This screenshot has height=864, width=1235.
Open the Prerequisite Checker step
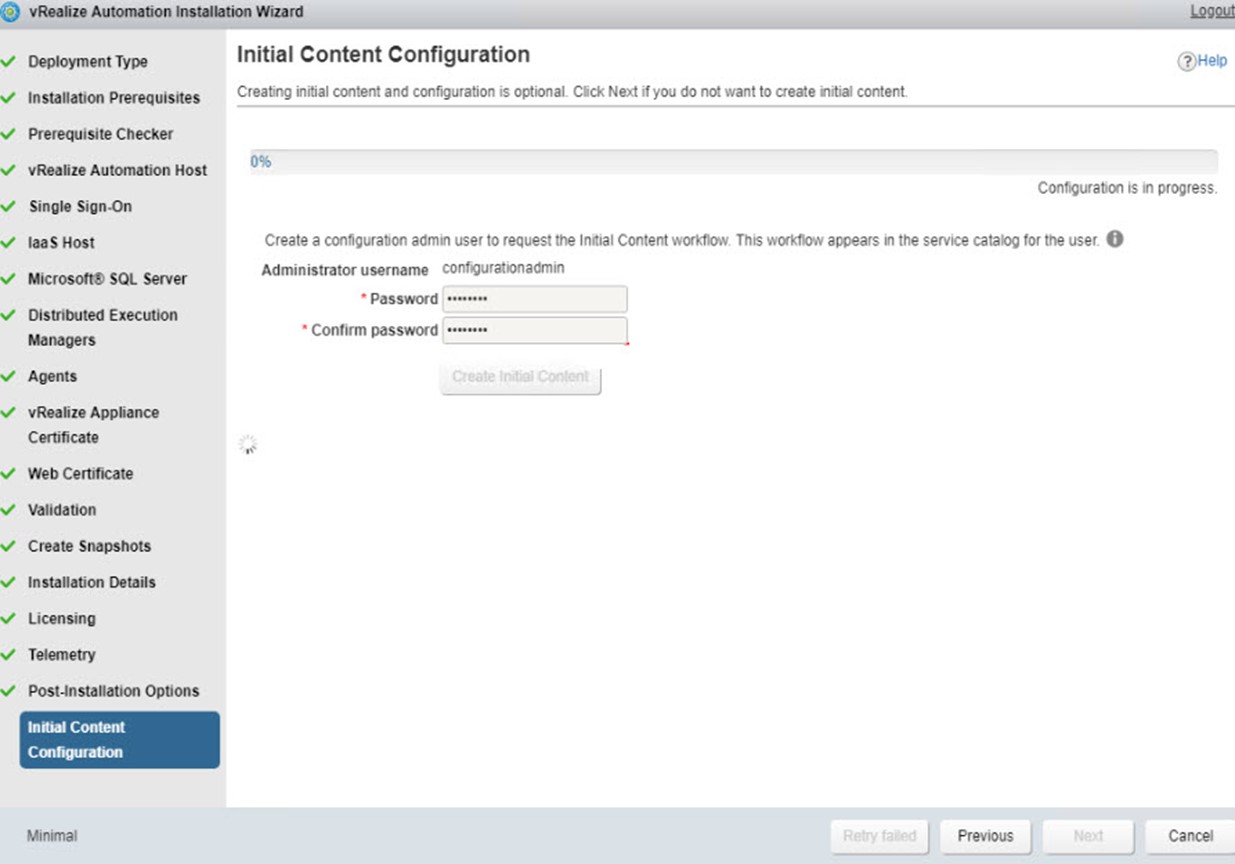point(100,134)
